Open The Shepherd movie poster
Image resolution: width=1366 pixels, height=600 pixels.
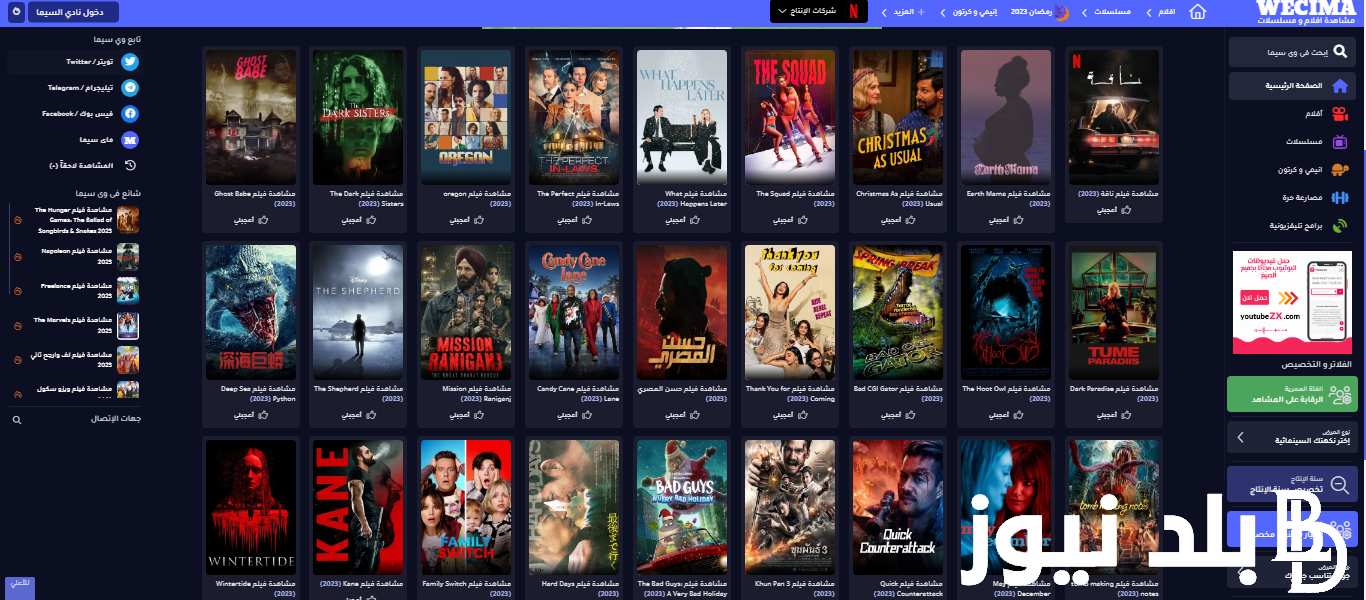pyautogui.click(x=359, y=312)
